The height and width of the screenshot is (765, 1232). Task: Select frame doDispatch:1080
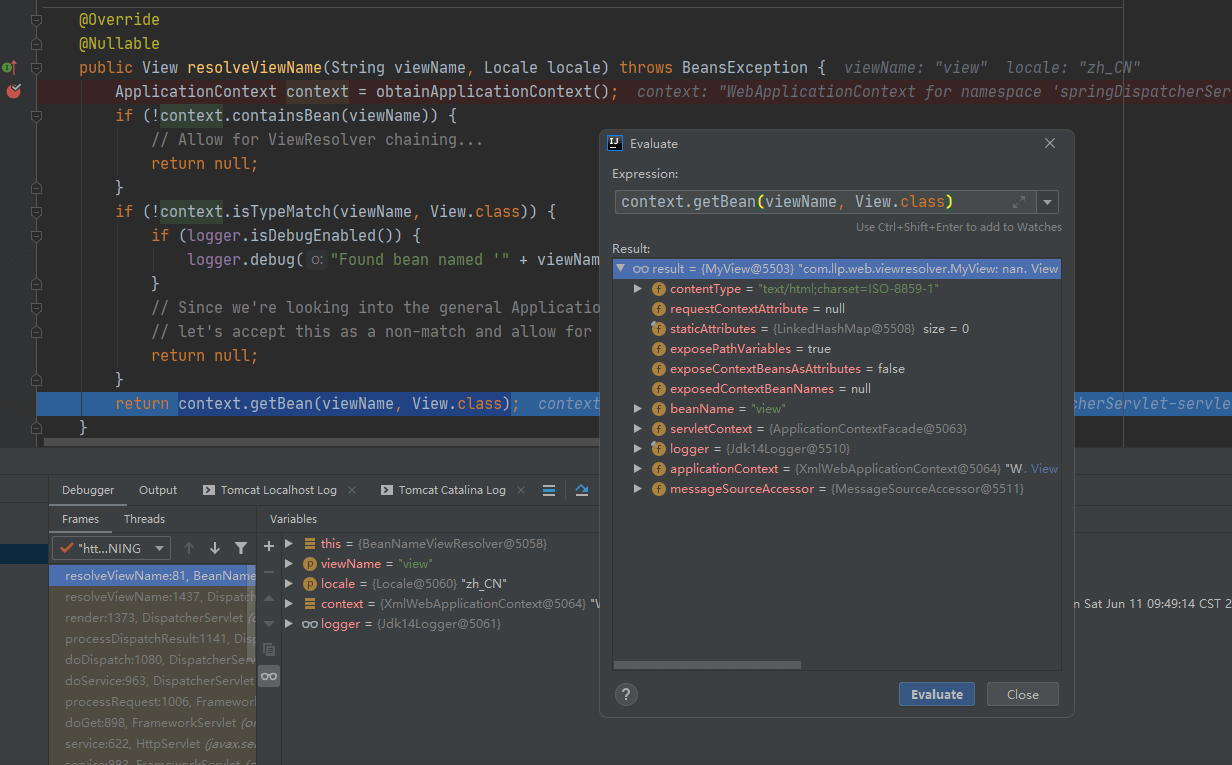click(152, 659)
